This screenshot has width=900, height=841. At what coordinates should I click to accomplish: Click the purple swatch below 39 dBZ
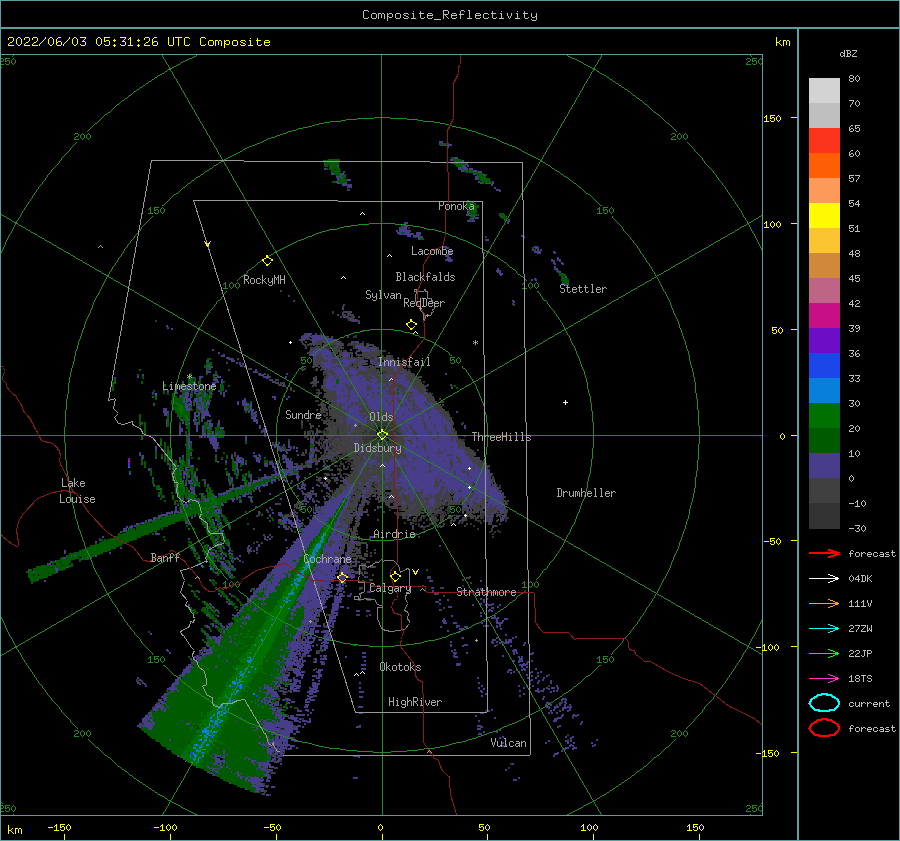[824, 340]
